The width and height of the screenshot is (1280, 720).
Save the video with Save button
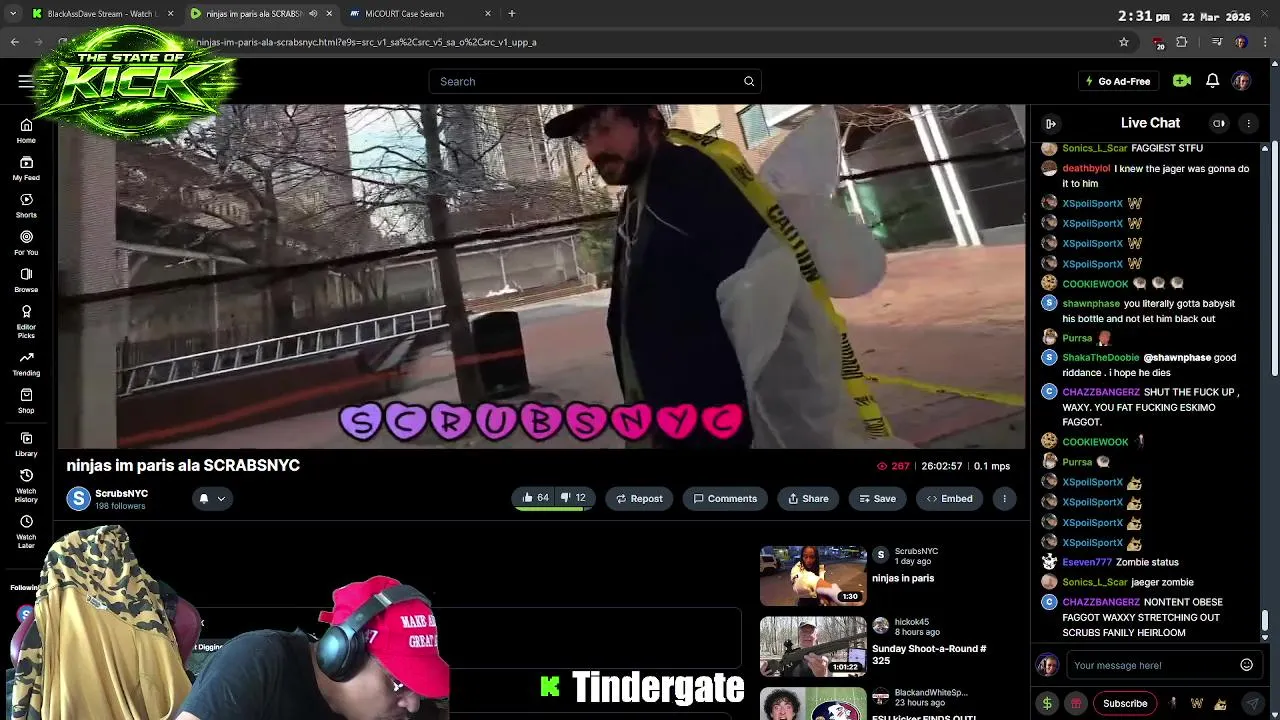pyautogui.click(x=876, y=498)
